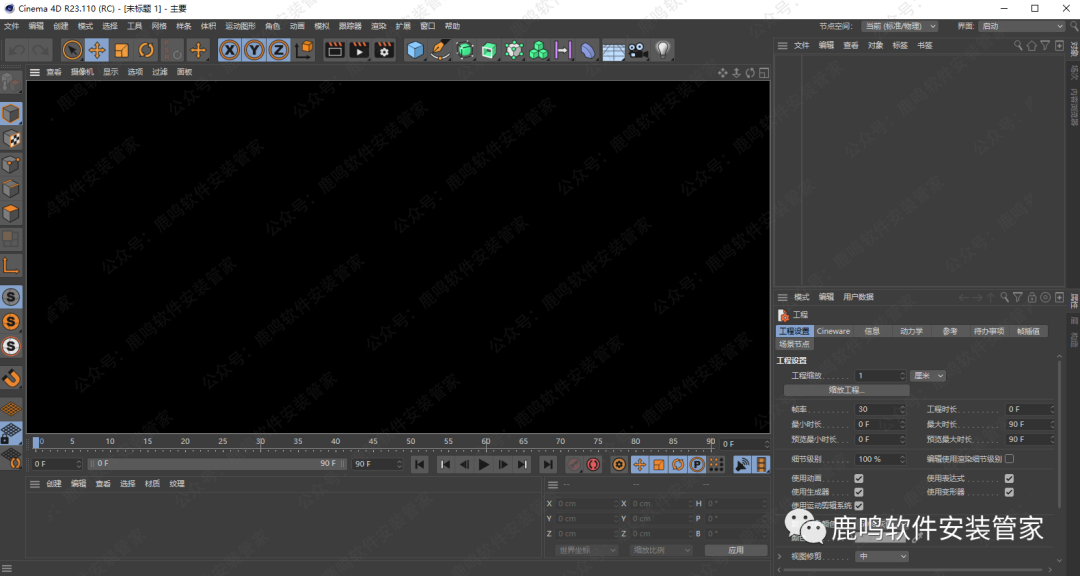Screen dimensions: 1080x576
Task: Open the 厘米 unit dropdown
Action: (x=927, y=376)
